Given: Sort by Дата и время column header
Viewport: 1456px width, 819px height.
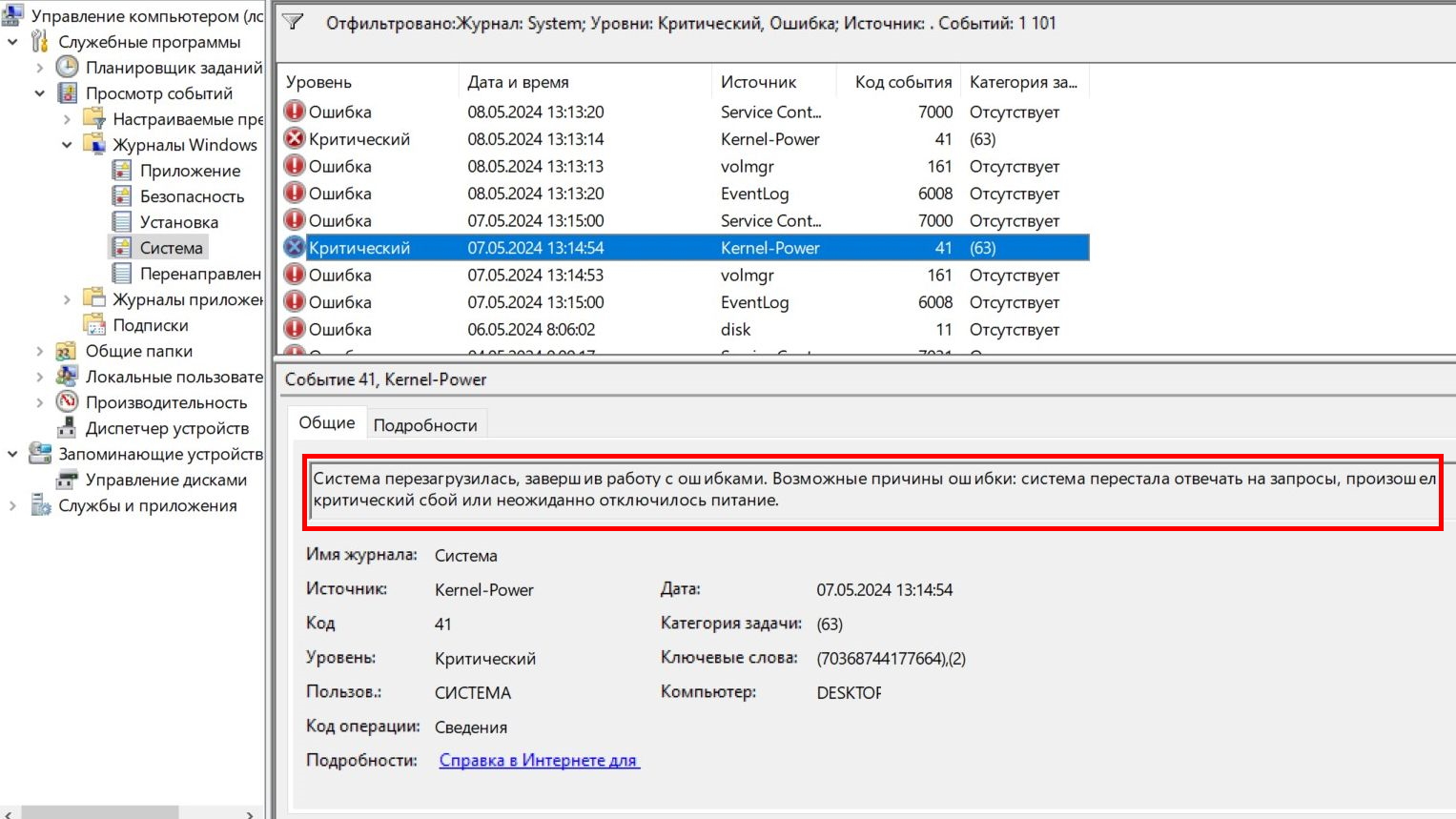Looking at the screenshot, I should tap(584, 82).
